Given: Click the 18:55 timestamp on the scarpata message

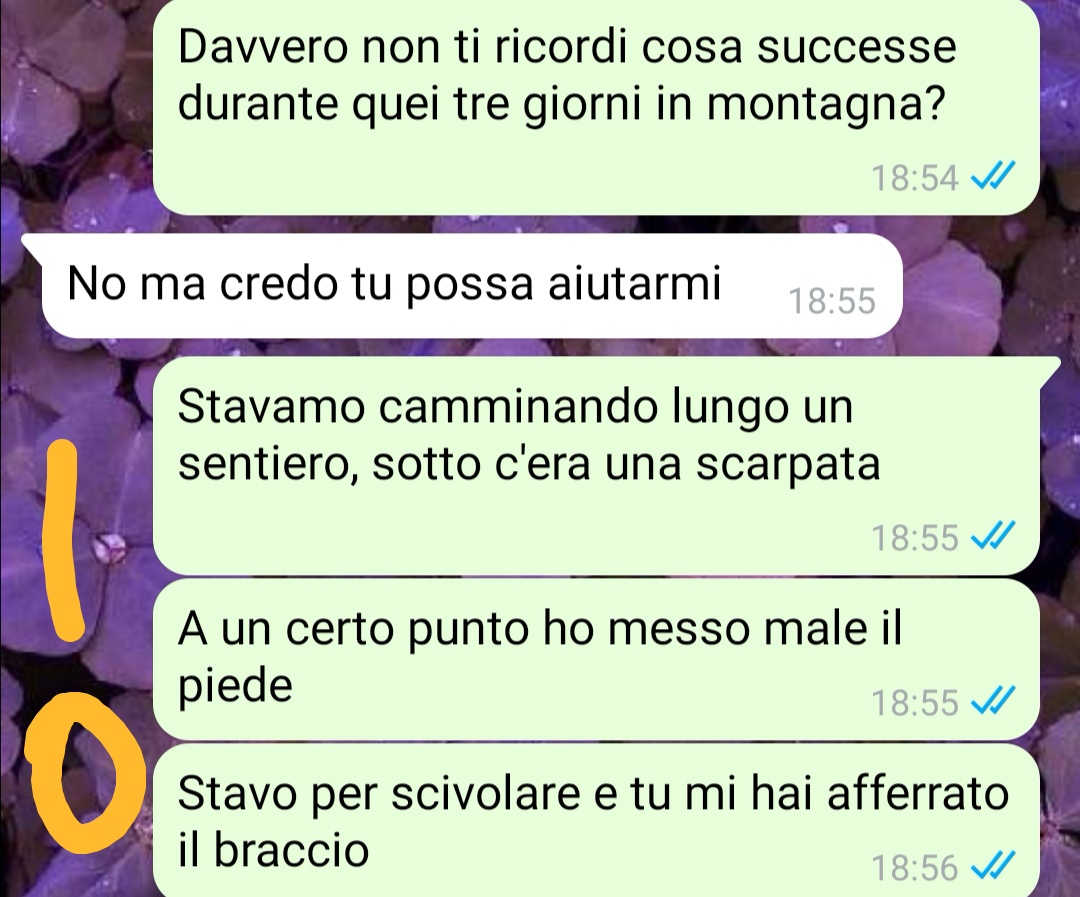Looking at the screenshot, I should 915,537.
